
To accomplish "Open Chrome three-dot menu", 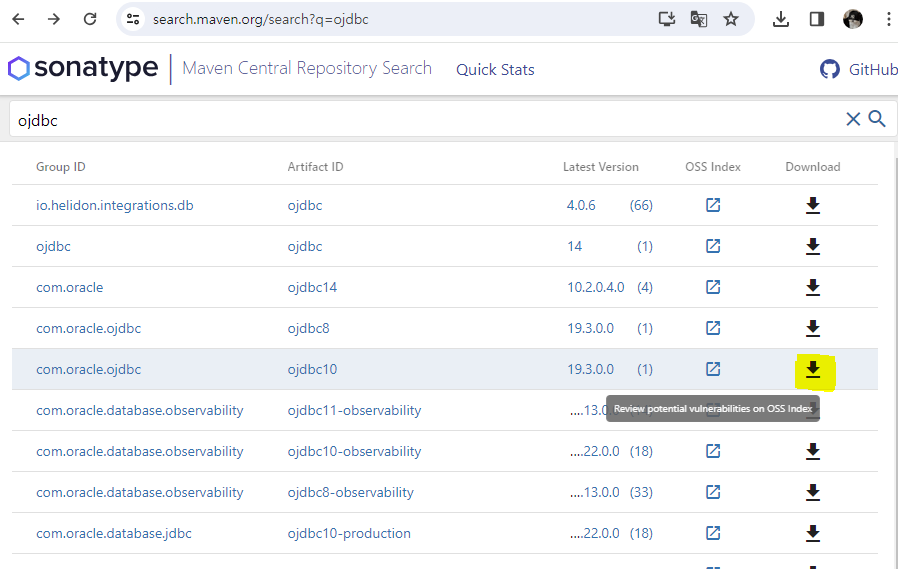I will coord(888,19).
